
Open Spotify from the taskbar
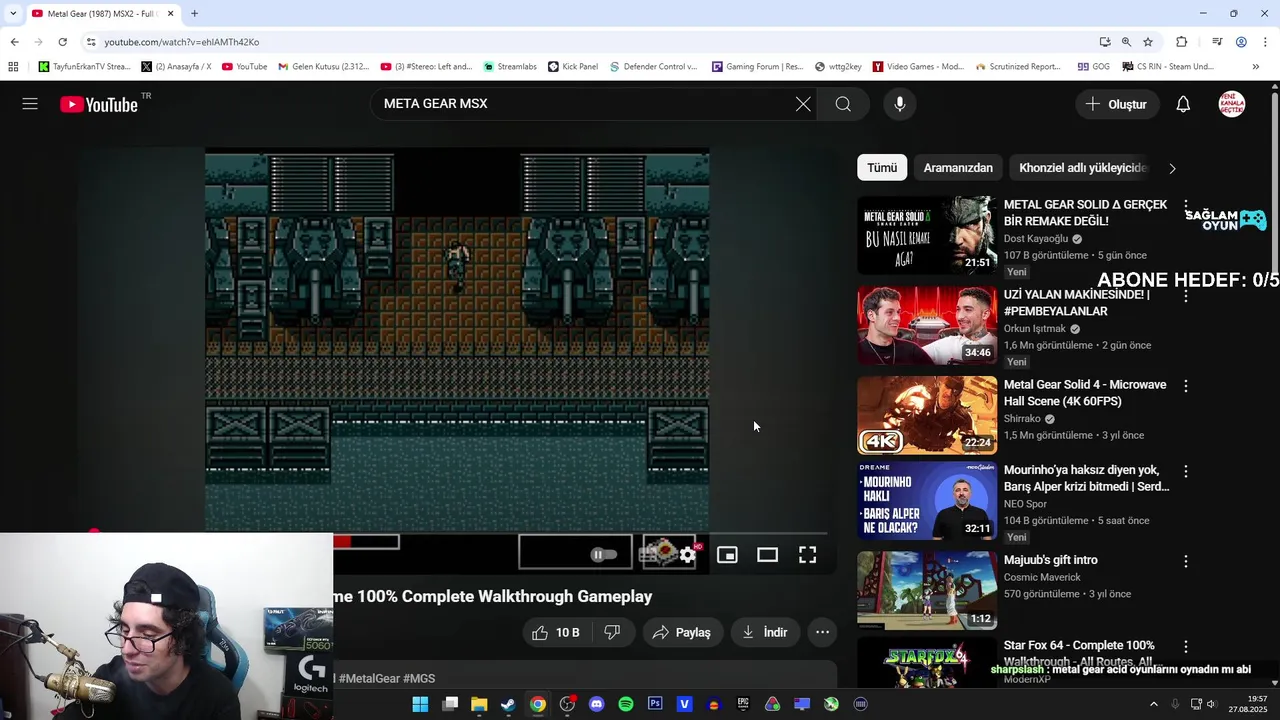pyautogui.click(x=626, y=704)
